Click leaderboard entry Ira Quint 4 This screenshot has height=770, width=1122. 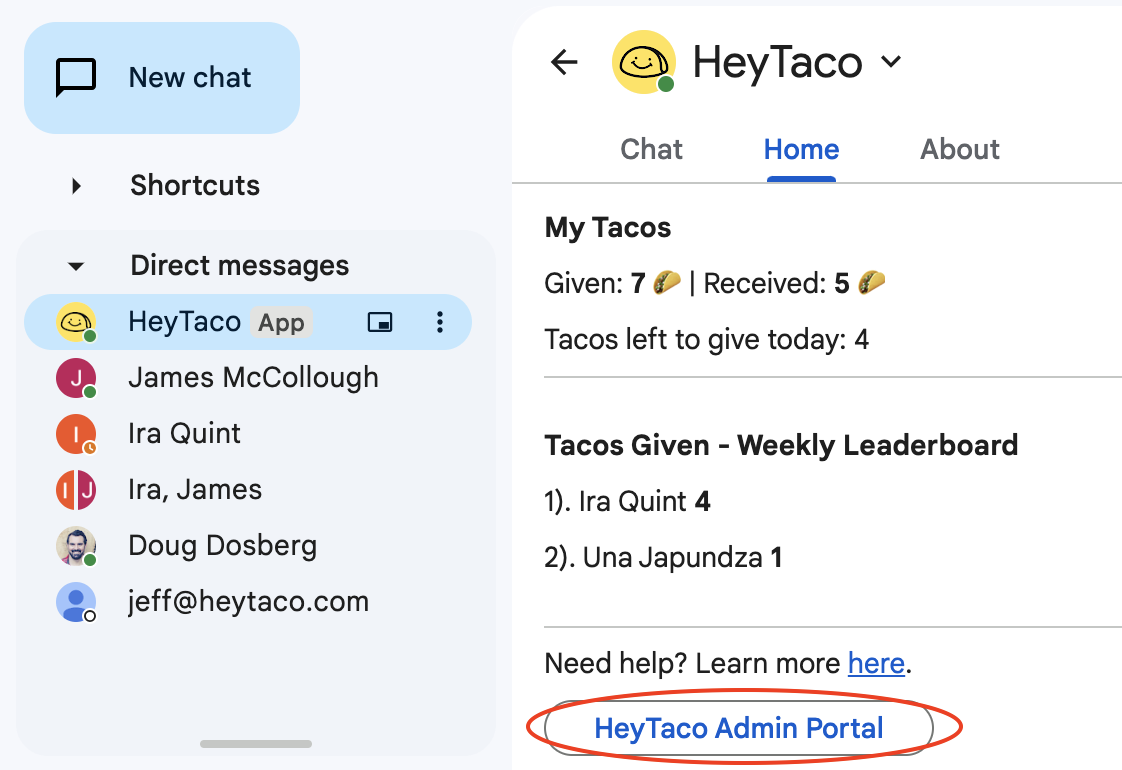coord(627,502)
